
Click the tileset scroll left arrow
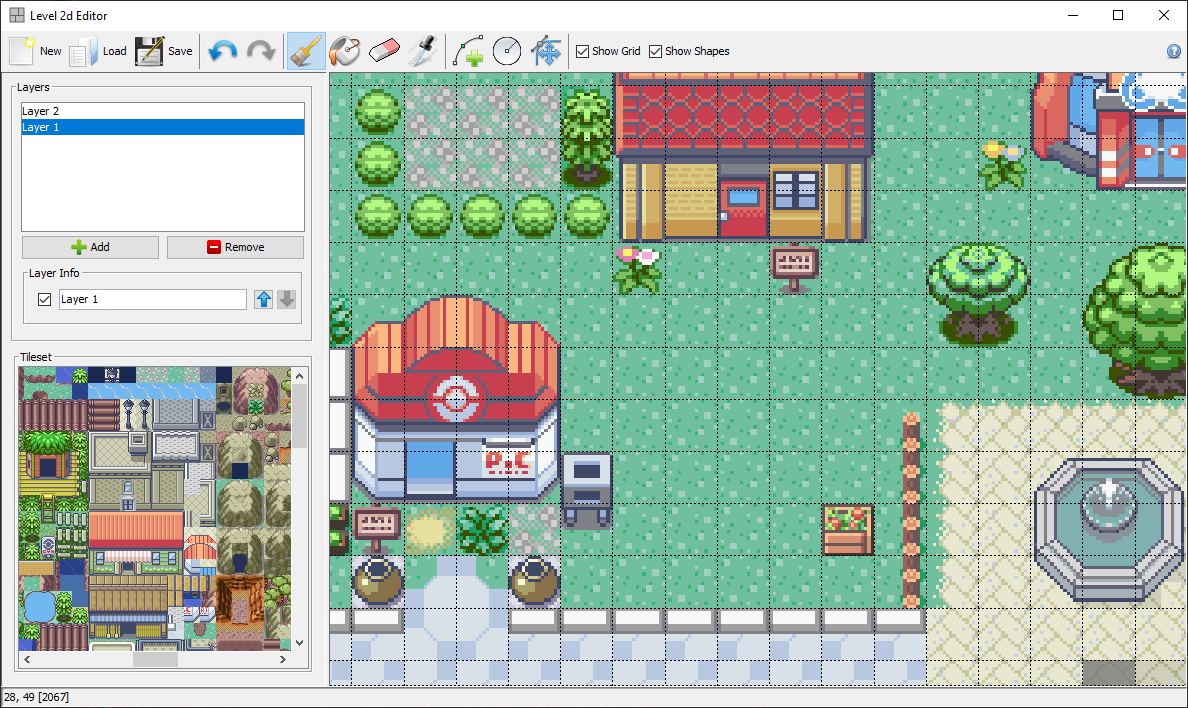(27, 659)
